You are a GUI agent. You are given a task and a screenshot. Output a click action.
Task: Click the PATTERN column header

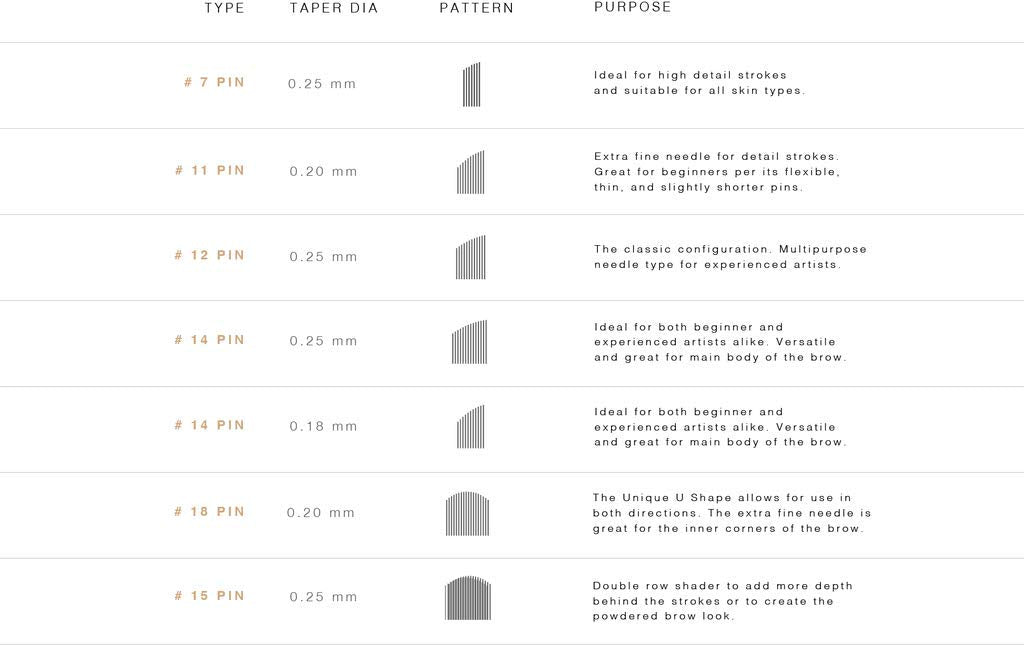coord(477,8)
